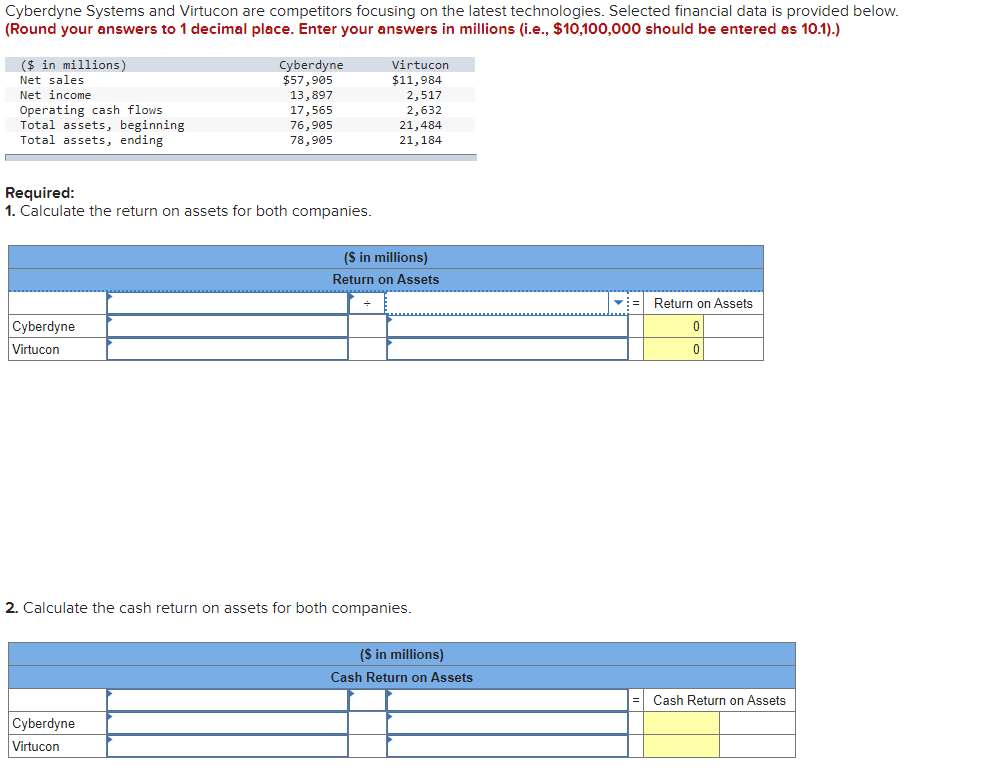This screenshot has width=986, height=780.
Task: Click the horizontal scrollbar under the data table
Action: click(241, 158)
